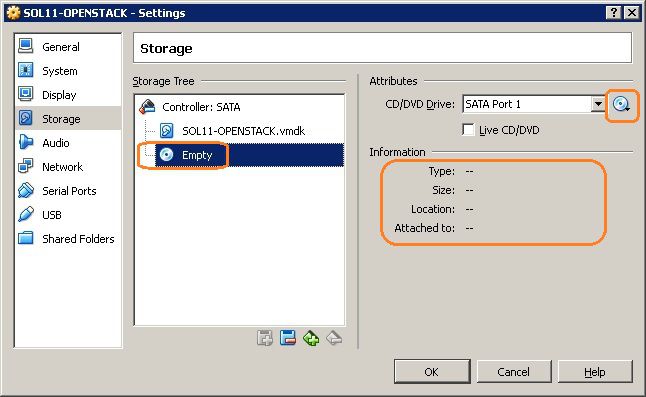
Task: Open the USB settings category
Action: click(x=68, y=215)
